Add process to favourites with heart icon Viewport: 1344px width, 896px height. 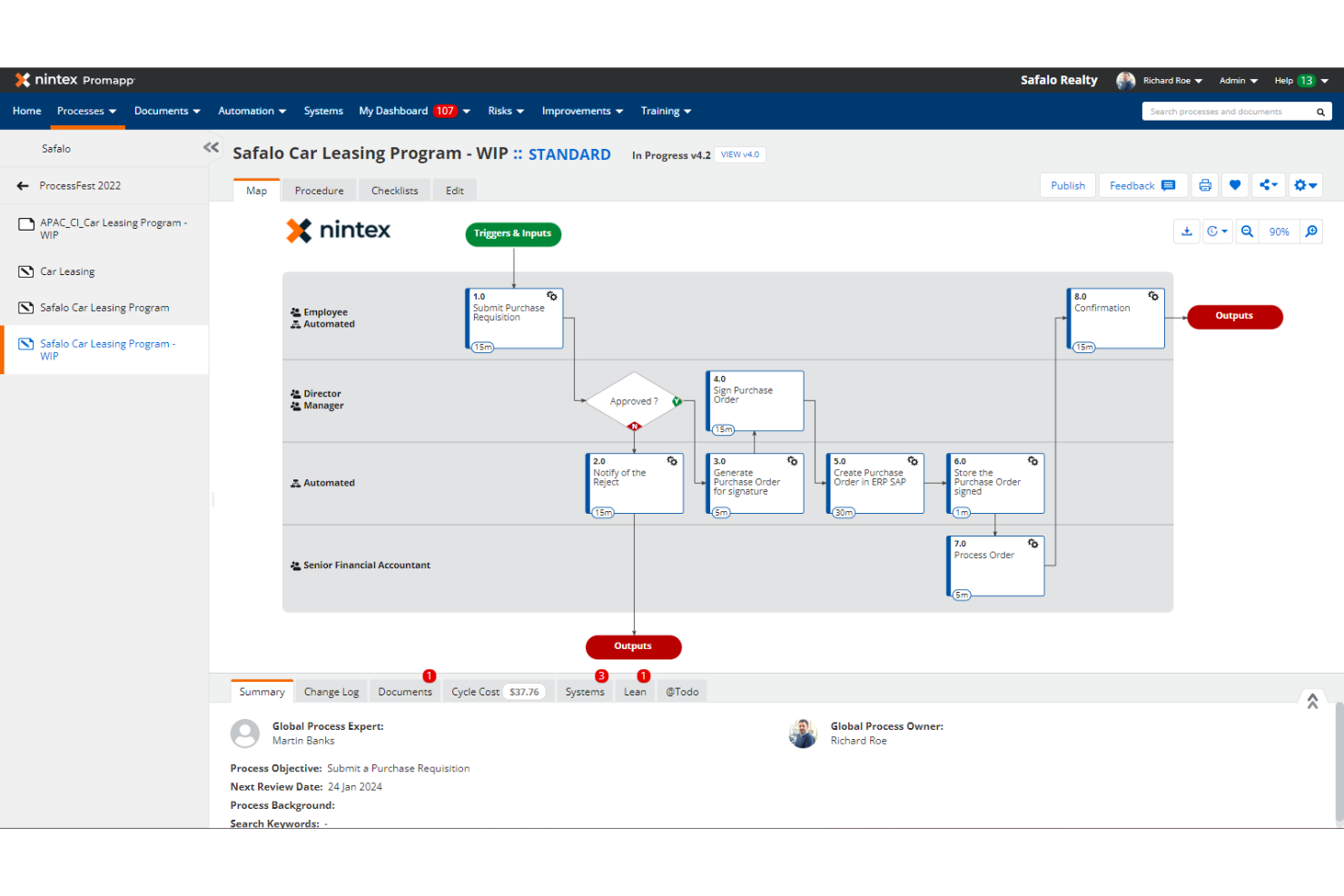pyautogui.click(x=1235, y=185)
